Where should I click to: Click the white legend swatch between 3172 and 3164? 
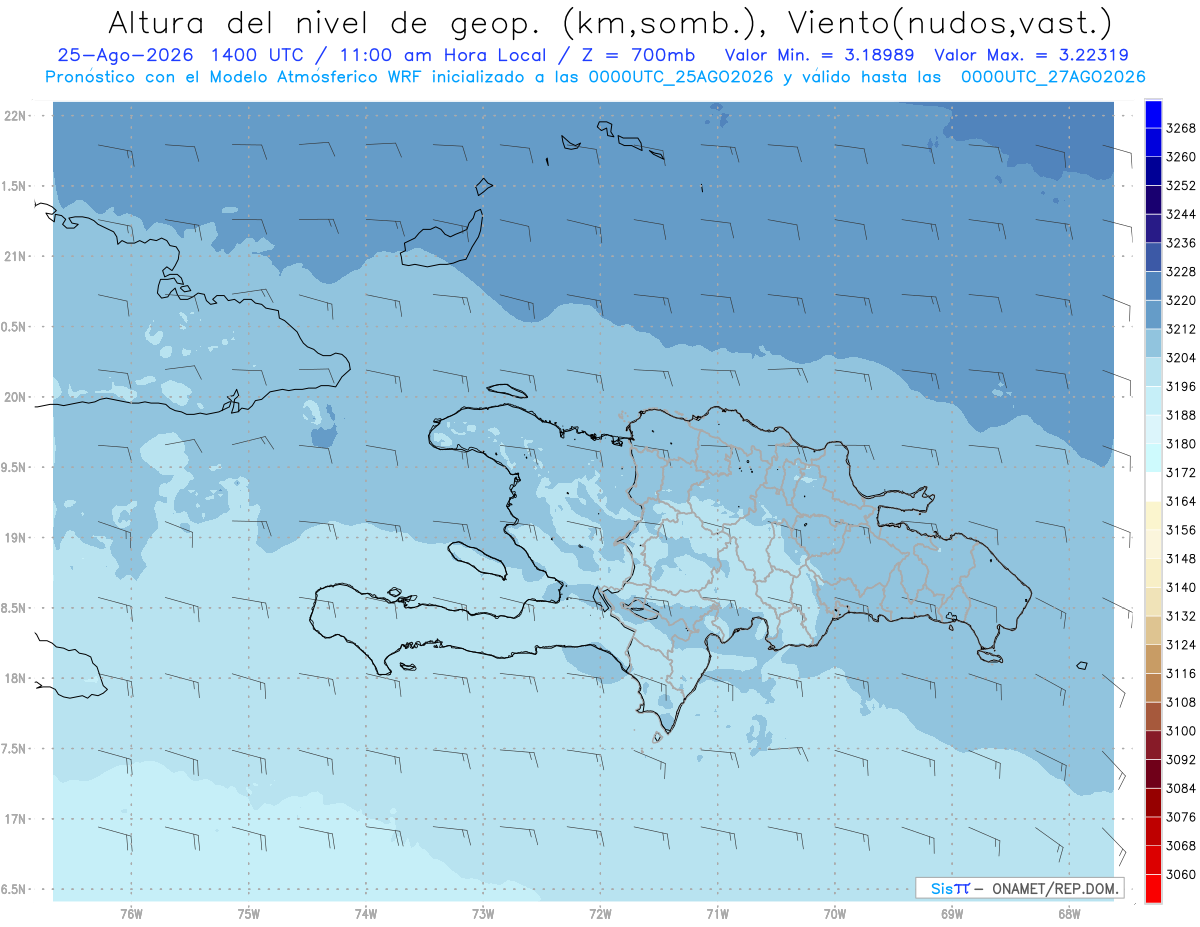1153,487
